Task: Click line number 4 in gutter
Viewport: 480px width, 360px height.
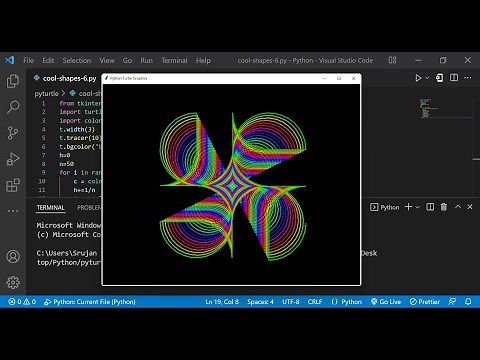Action: (x=43, y=129)
